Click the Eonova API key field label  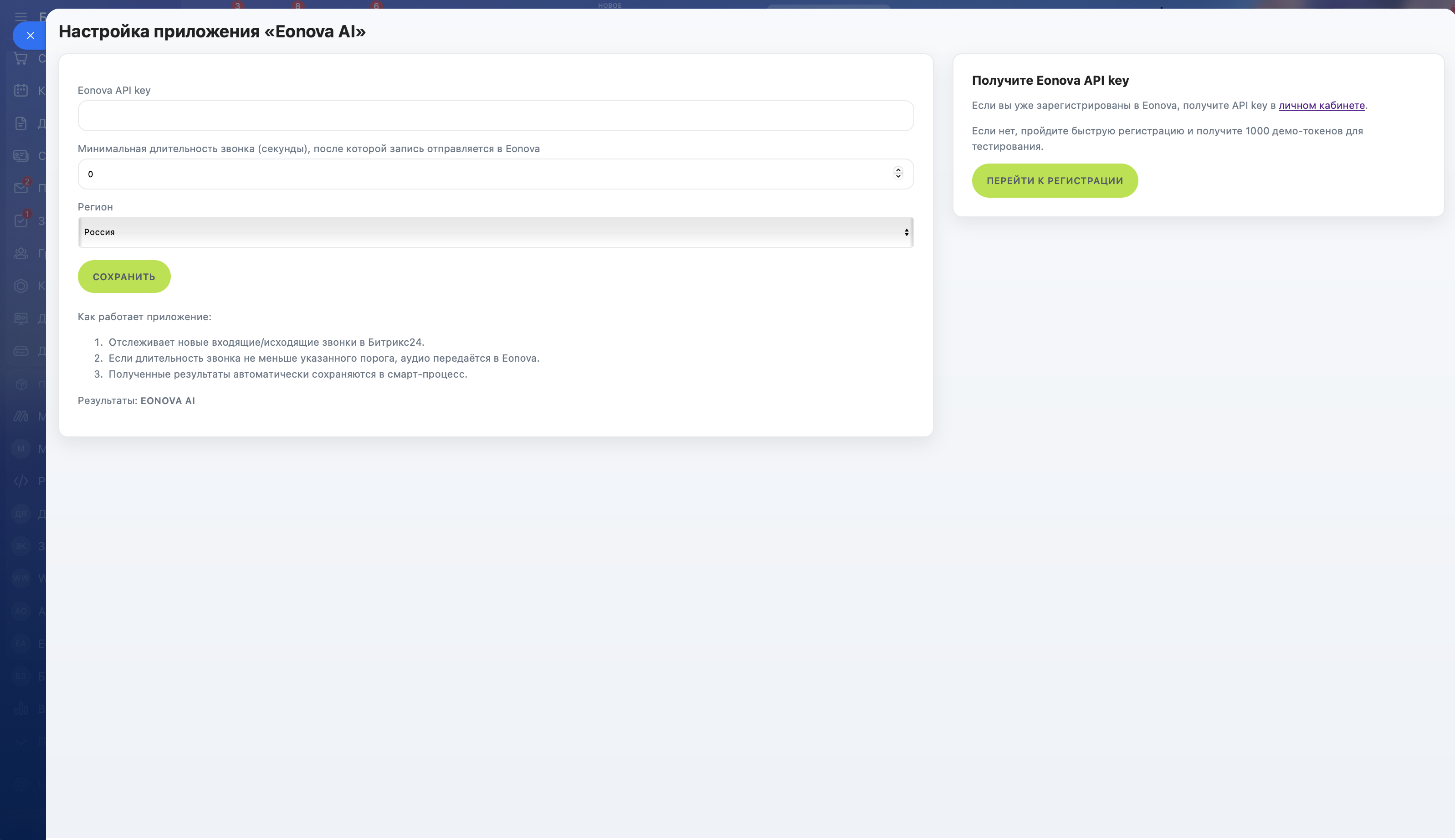pos(114,91)
